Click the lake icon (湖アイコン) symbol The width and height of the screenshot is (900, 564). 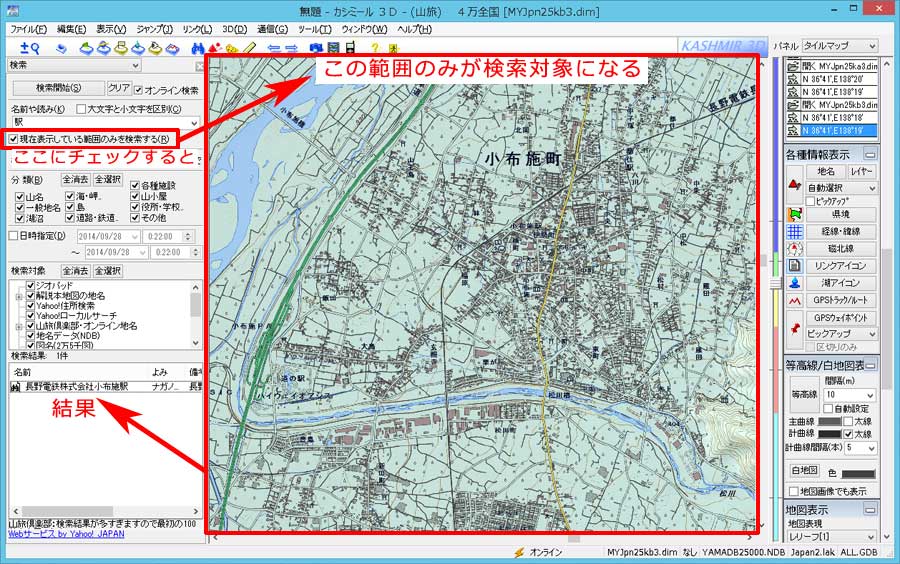(x=795, y=283)
